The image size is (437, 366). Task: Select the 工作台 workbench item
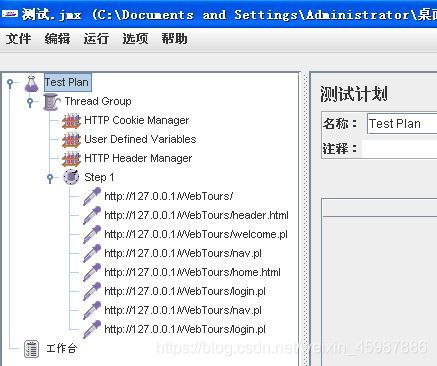tap(62, 349)
